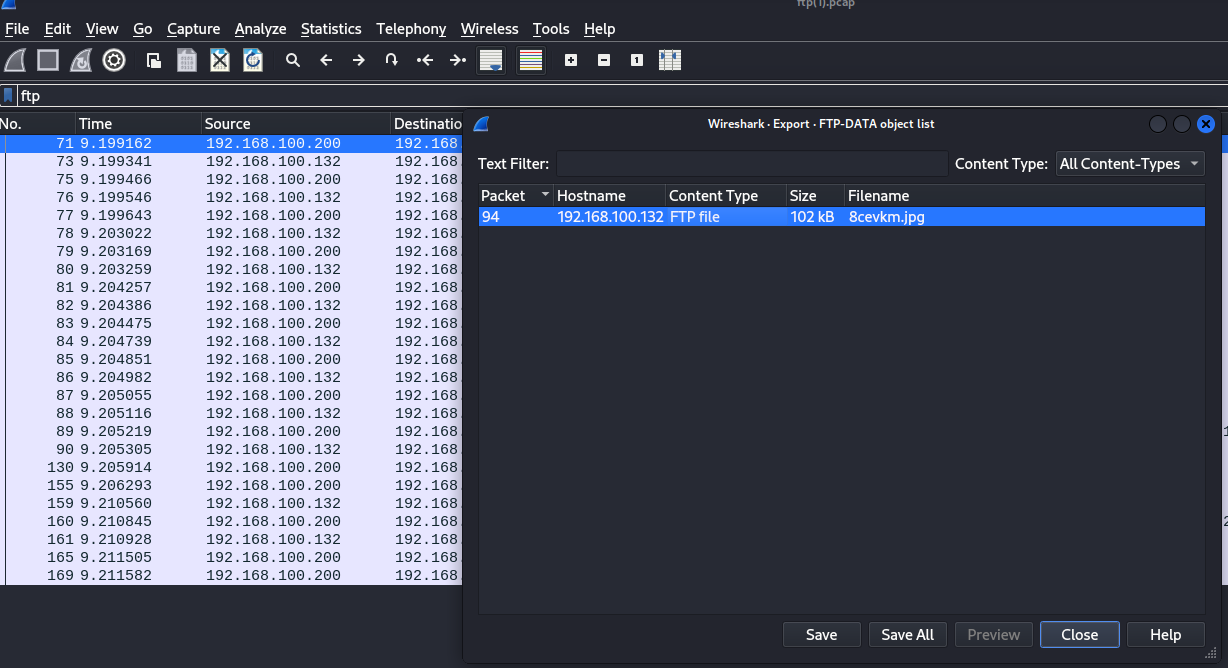Select packet 130 in packet list
Image resolution: width=1228 pixels, height=668 pixels.
point(230,468)
